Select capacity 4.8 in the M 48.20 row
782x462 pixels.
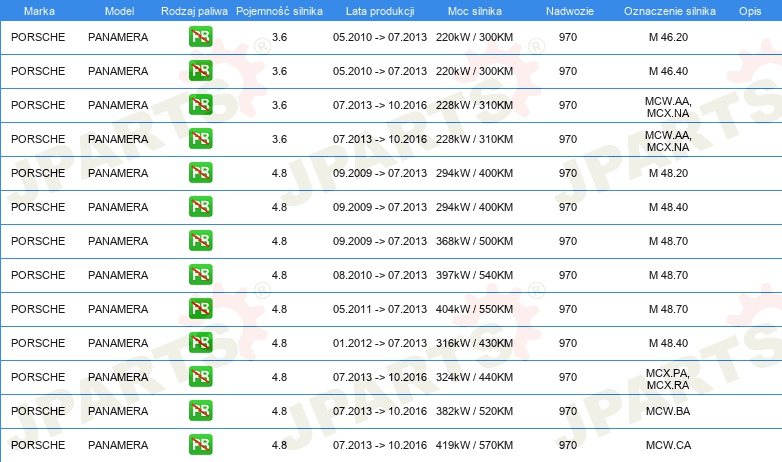[x=279, y=173]
